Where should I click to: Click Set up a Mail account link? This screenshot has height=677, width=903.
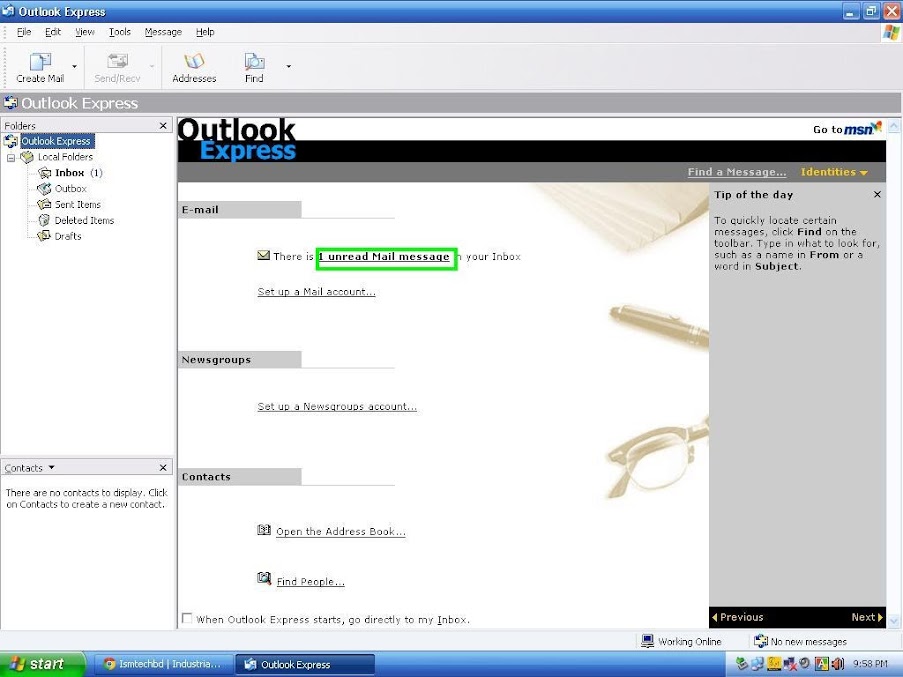pyautogui.click(x=316, y=292)
